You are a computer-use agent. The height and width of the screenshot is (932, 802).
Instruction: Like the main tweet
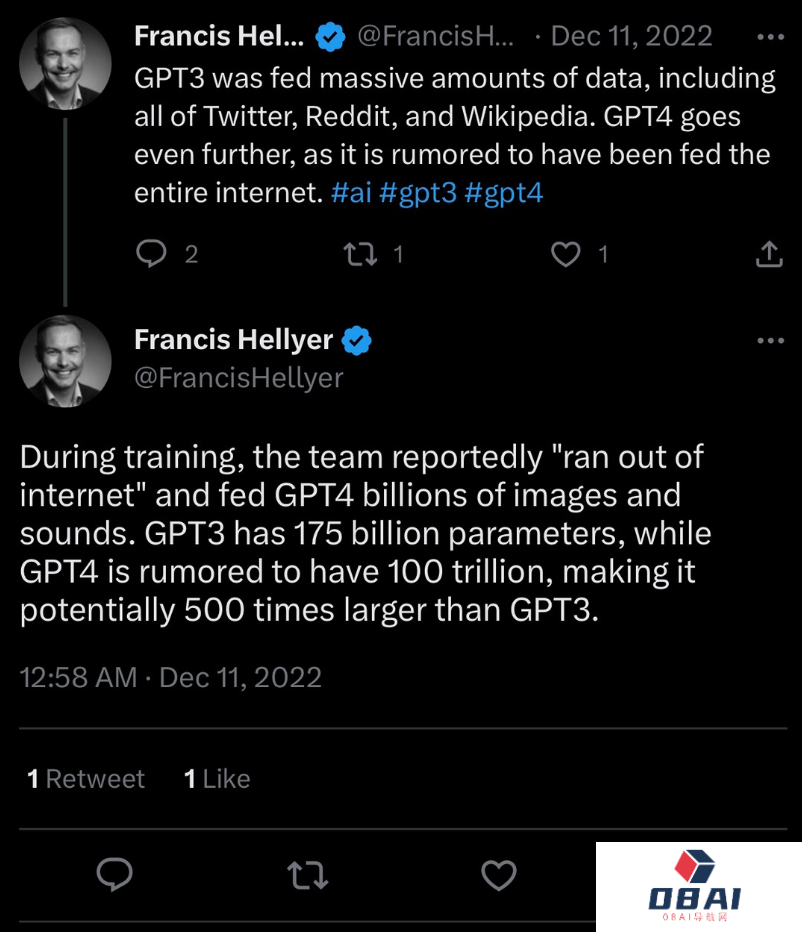498,875
